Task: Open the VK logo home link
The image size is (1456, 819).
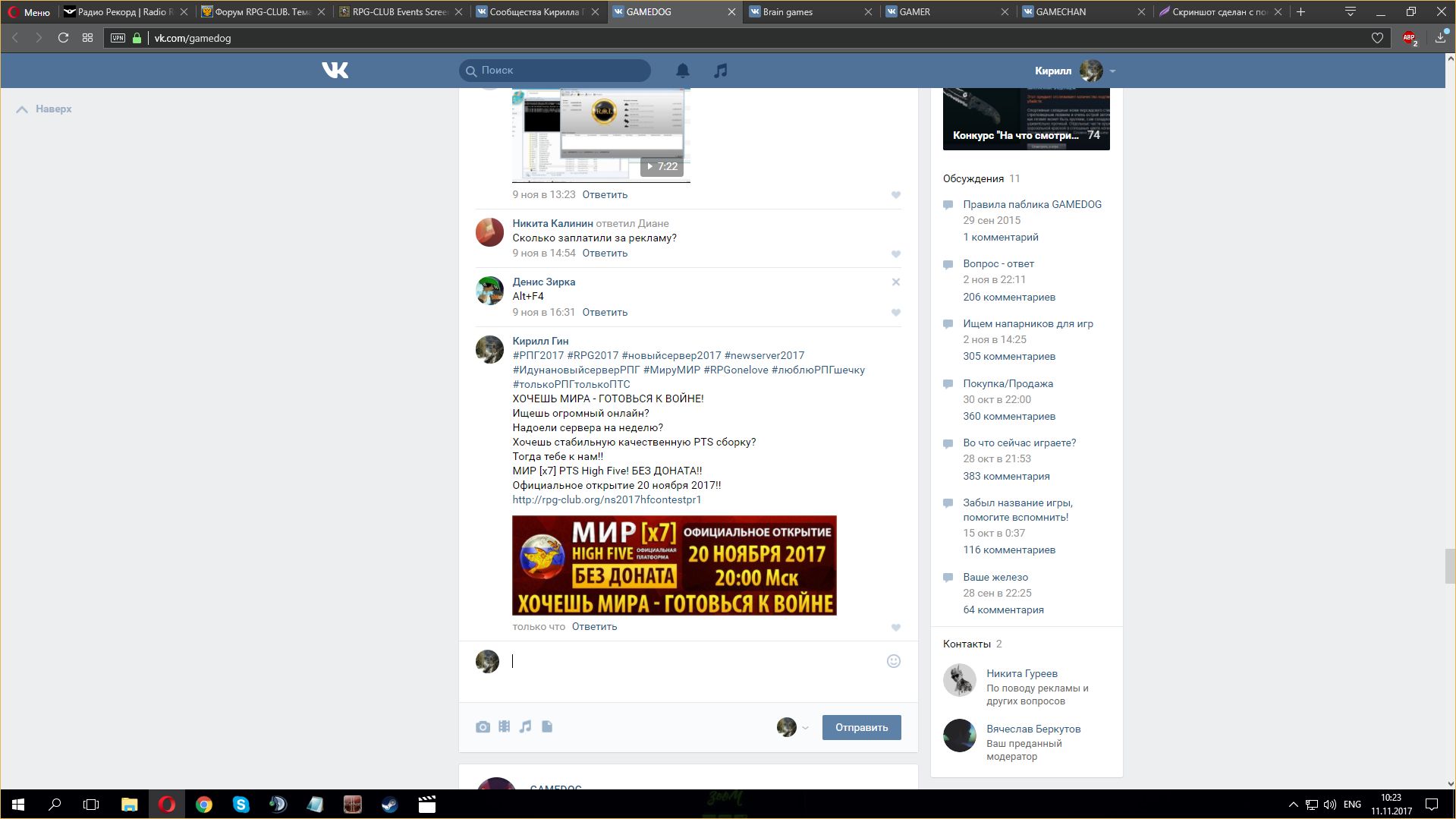Action: (x=335, y=71)
